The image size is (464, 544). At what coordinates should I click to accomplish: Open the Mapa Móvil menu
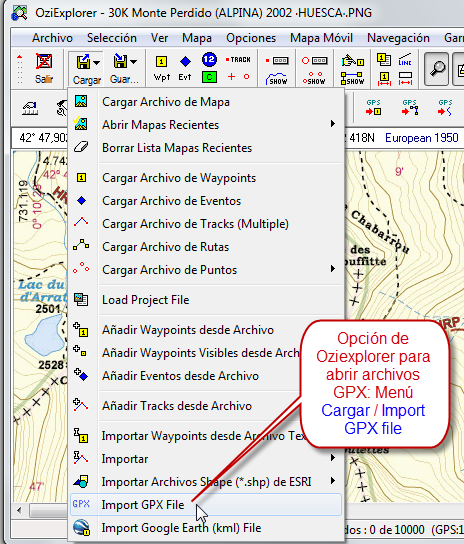[321, 38]
